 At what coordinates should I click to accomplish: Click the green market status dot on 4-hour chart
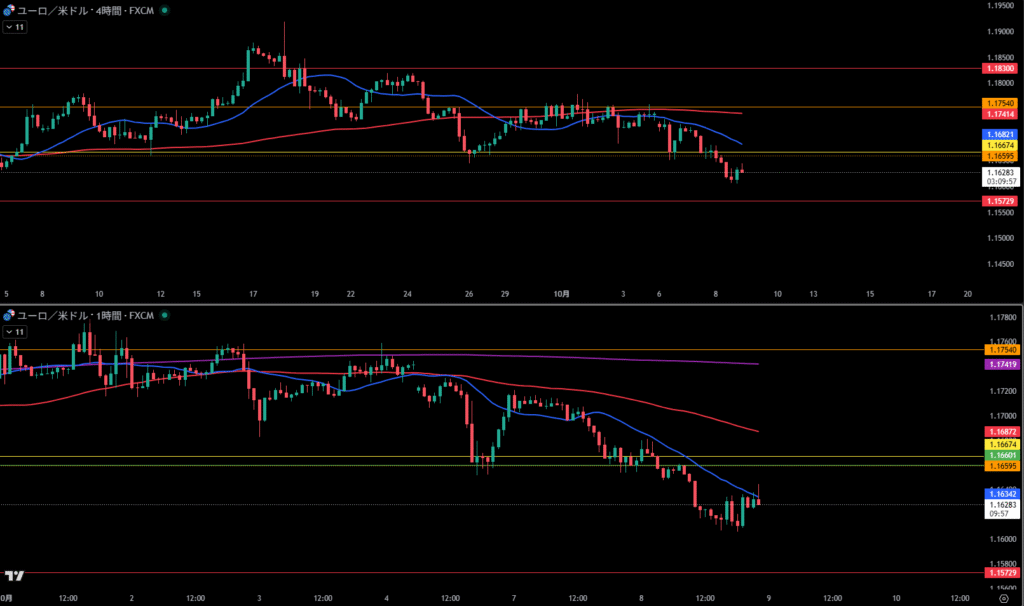tap(164, 10)
